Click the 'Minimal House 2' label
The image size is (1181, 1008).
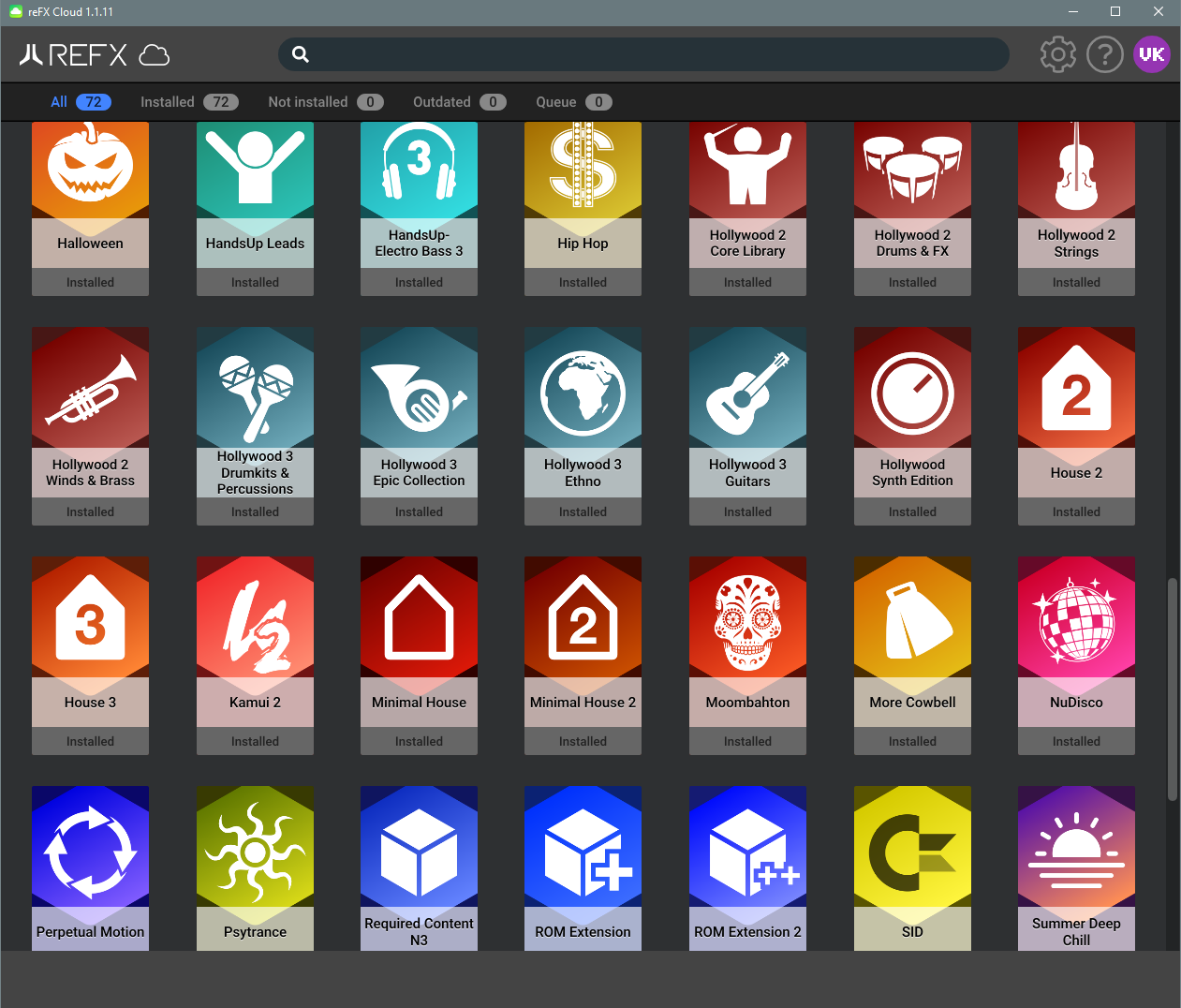click(x=583, y=703)
